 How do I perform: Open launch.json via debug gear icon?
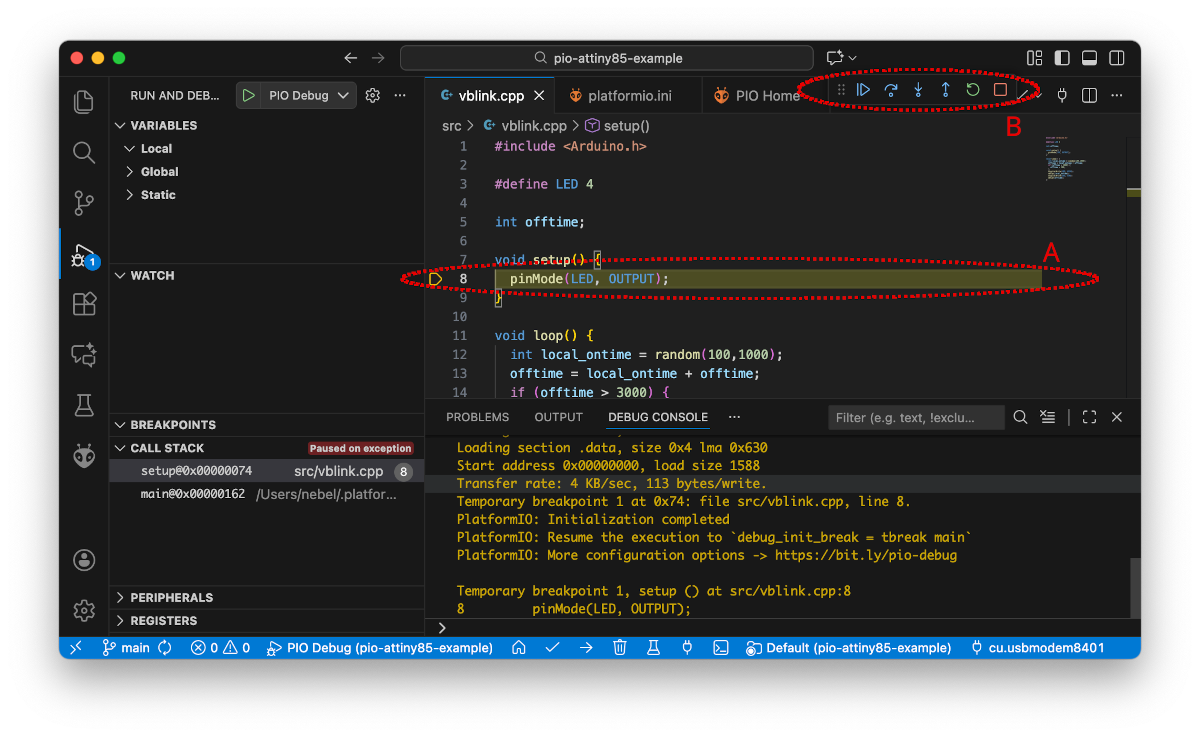coord(373,95)
